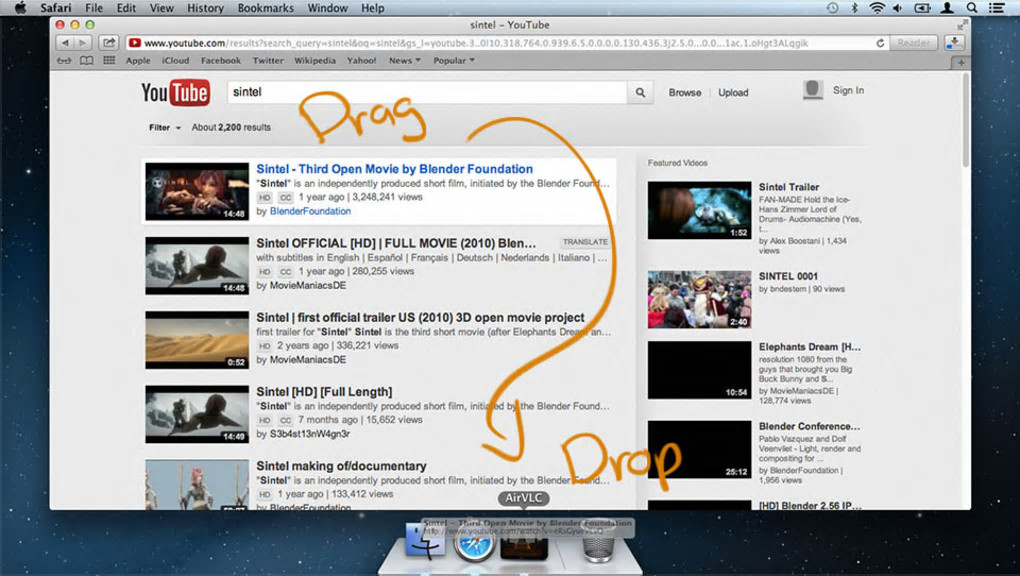Click the Finder icon in the Dock
Image resolution: width=1020 pixels, height=576 pixels.
point(425,540)
